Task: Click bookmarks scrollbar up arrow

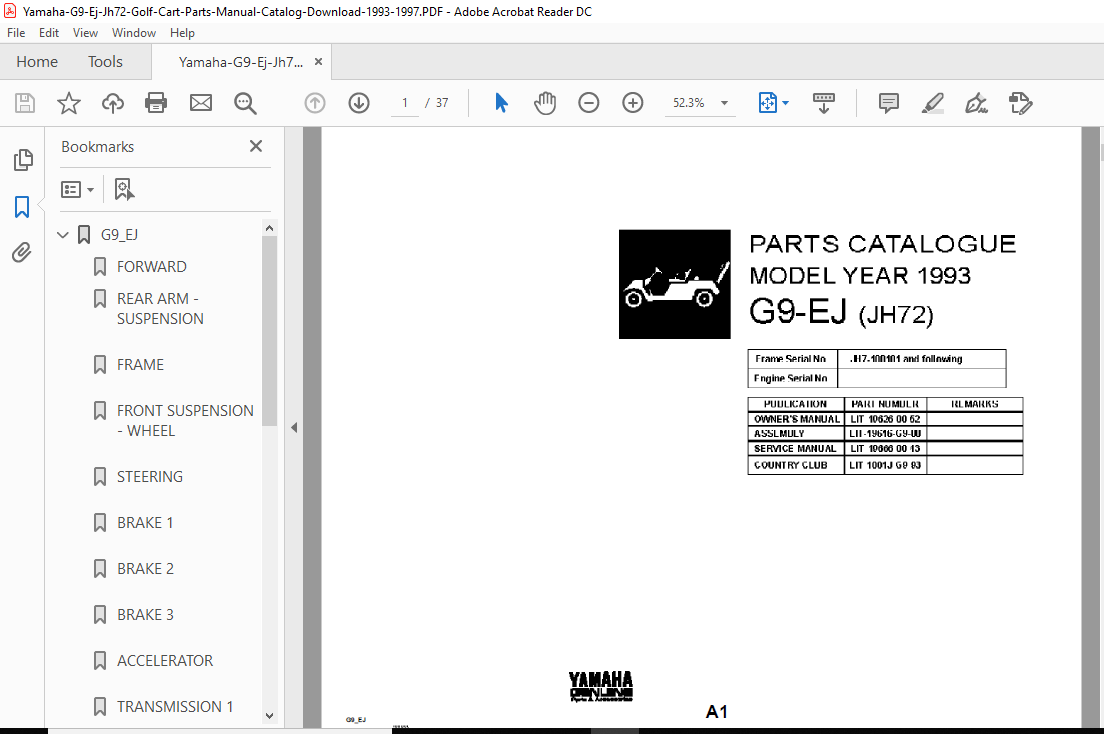Action: (x=269, y=228)
